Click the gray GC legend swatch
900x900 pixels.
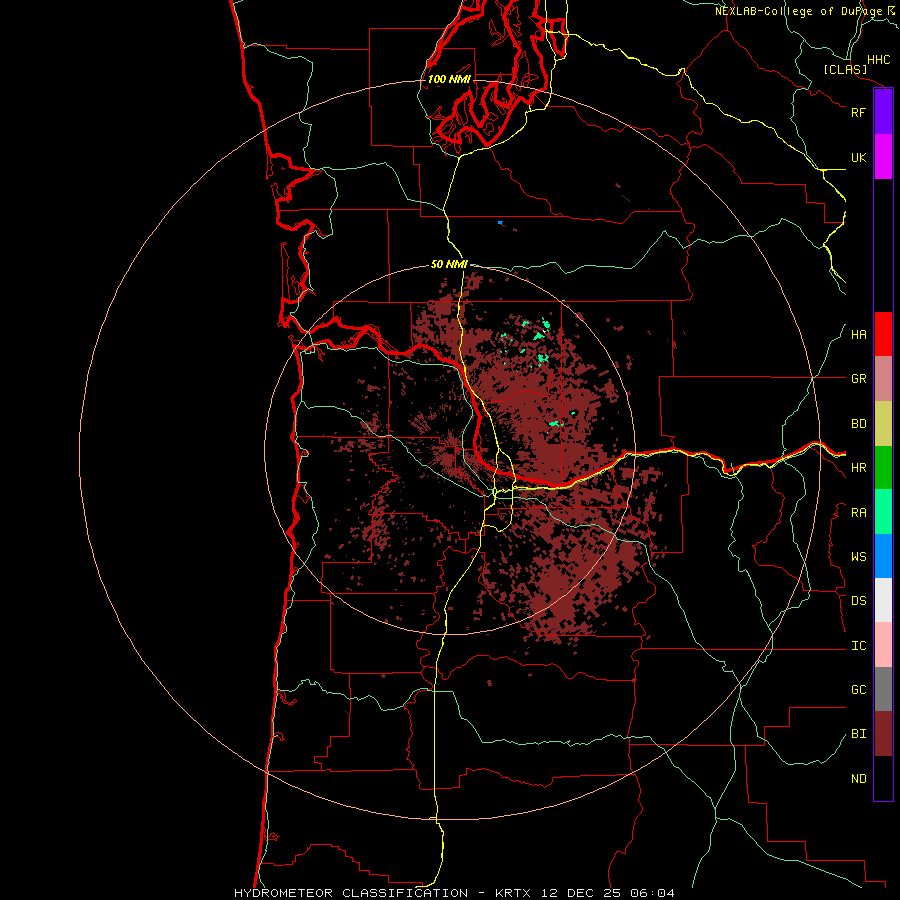coord(883,689)
